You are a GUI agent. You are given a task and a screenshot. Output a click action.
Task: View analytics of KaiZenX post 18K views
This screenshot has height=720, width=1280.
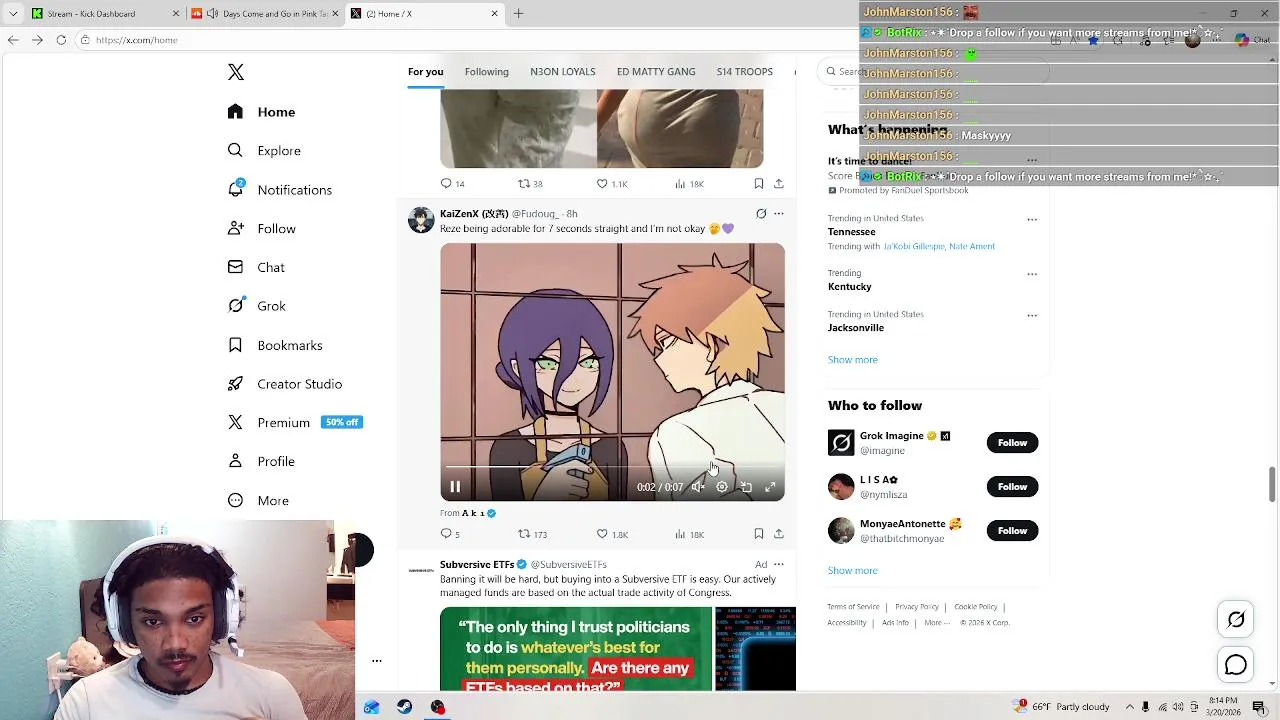pos(689,534)
